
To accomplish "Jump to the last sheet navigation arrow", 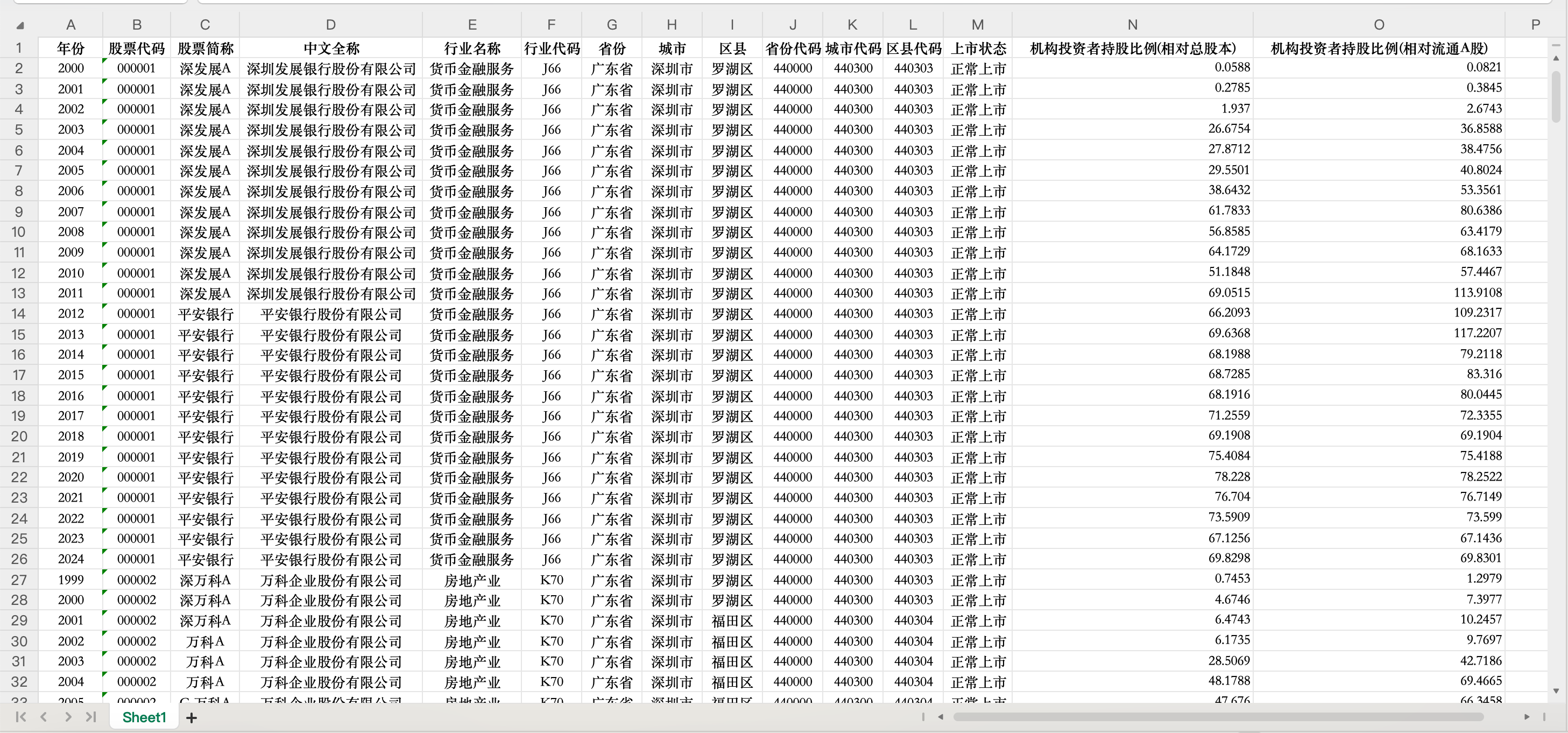I will (91, 717).
